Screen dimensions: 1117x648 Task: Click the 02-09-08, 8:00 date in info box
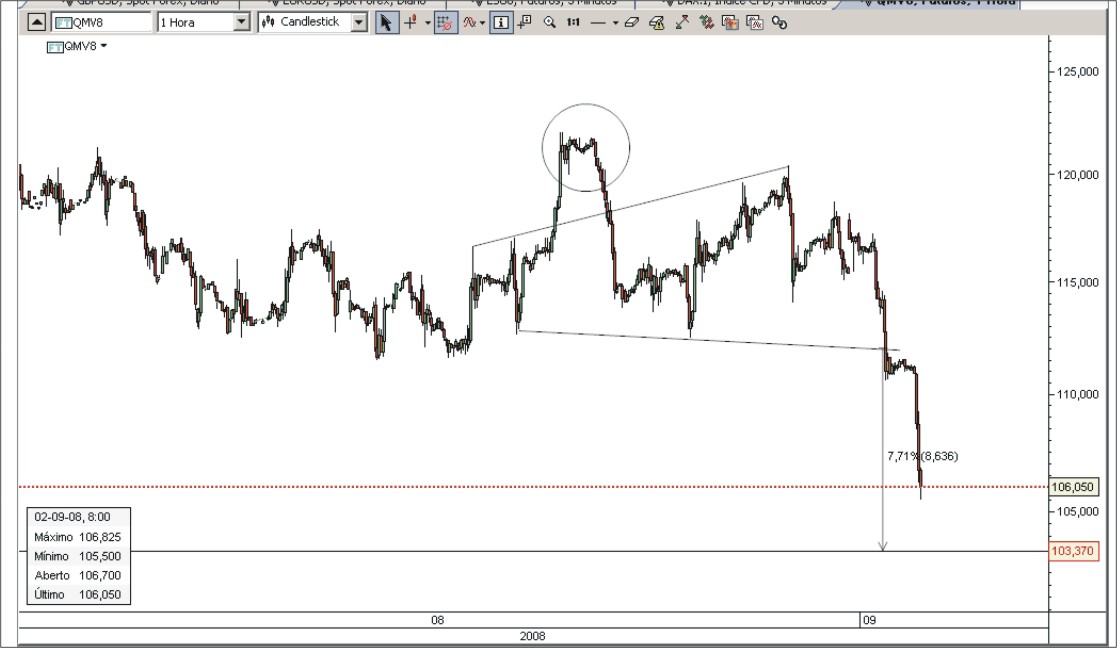click(72, 517)
